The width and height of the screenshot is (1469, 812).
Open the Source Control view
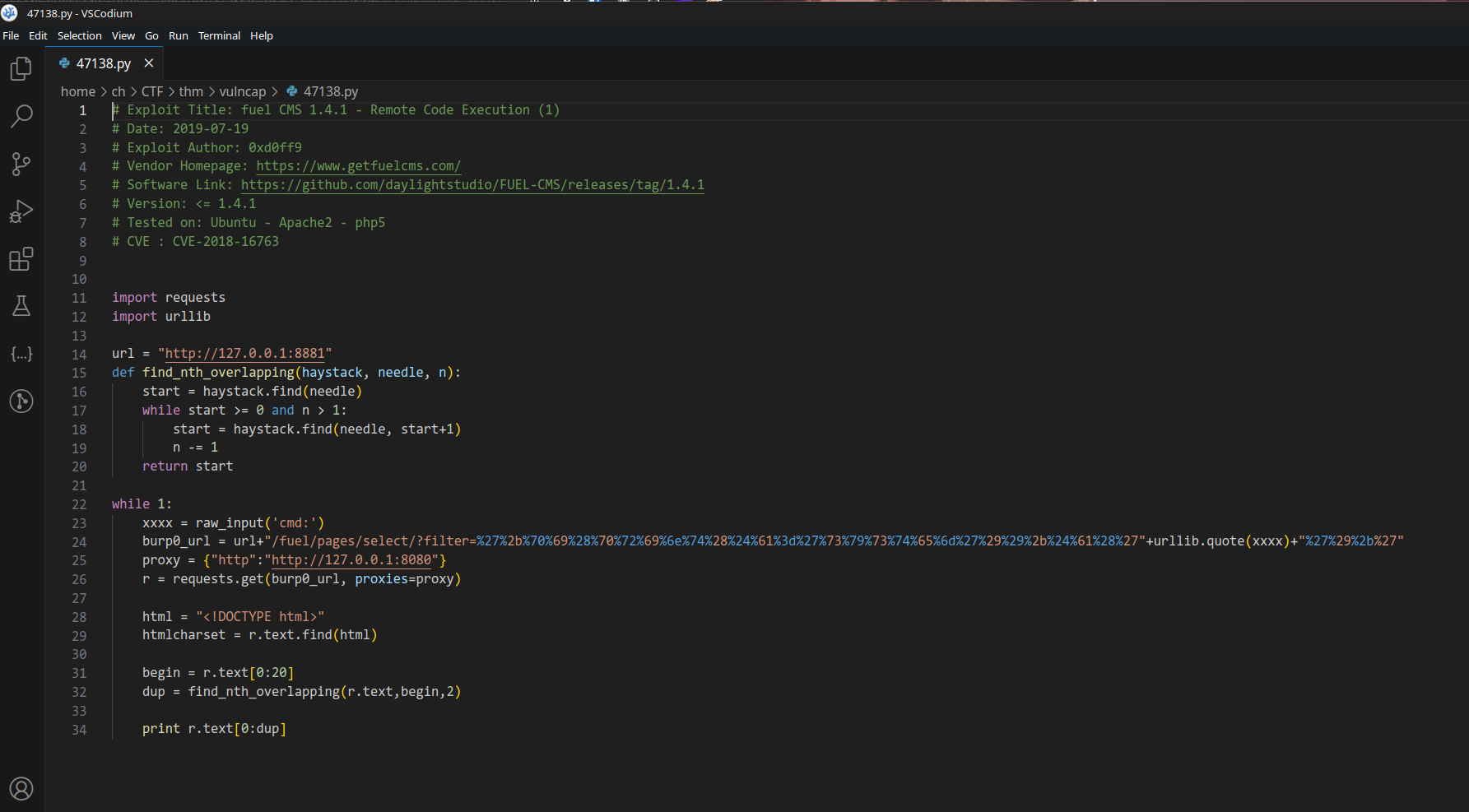coord(21,164)
